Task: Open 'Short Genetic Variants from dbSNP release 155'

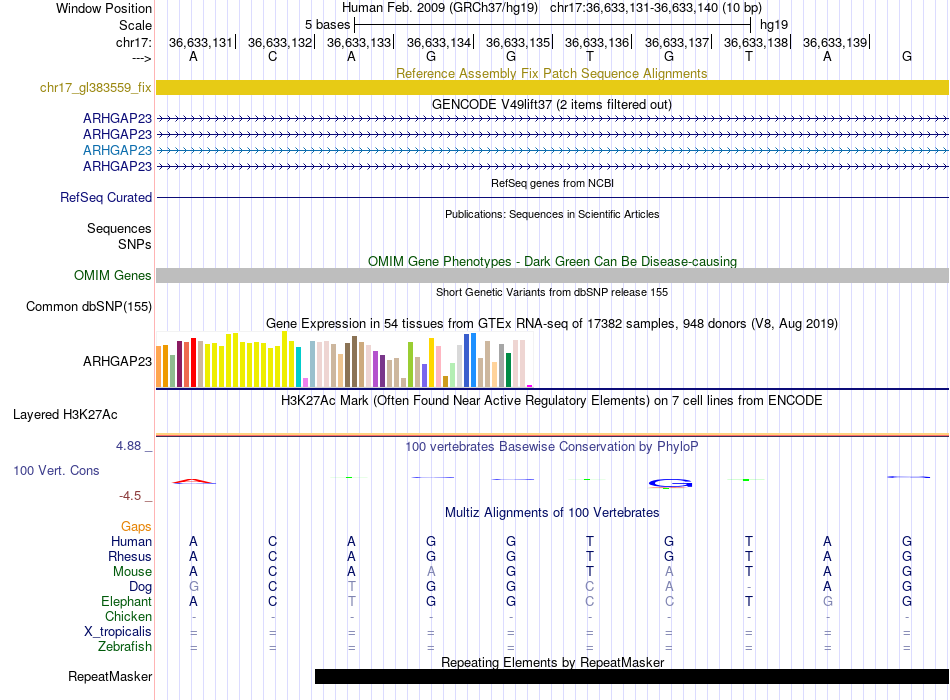Action: point(552,292)
